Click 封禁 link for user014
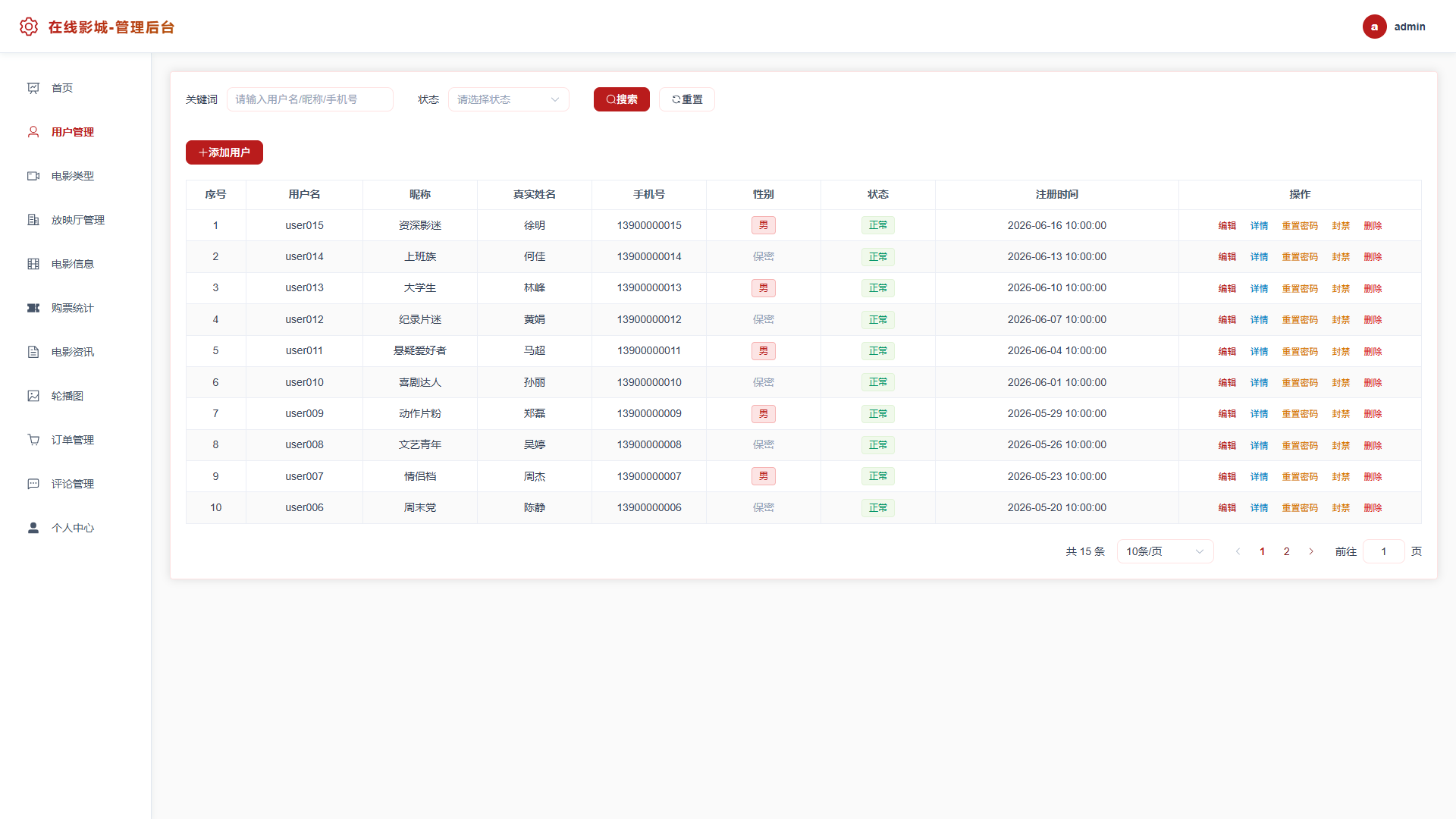The width and height of the screenshot is (1456, 819). 1341,256
